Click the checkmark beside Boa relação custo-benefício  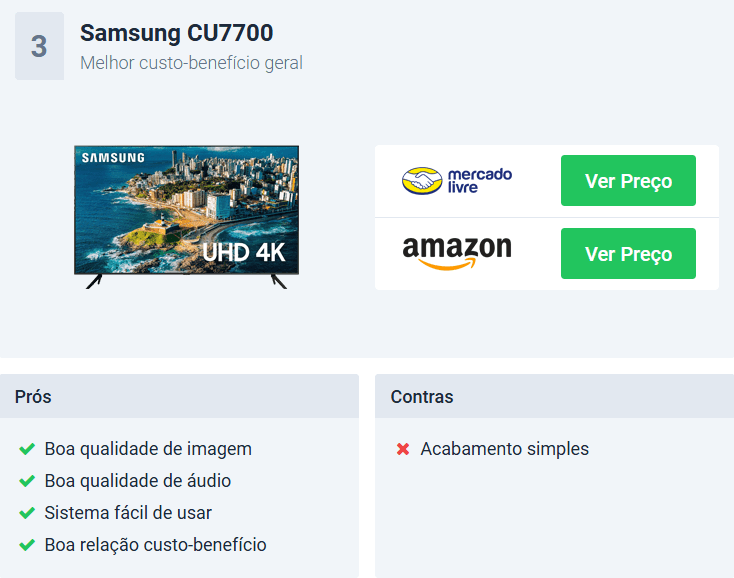(x=27, y=545)
